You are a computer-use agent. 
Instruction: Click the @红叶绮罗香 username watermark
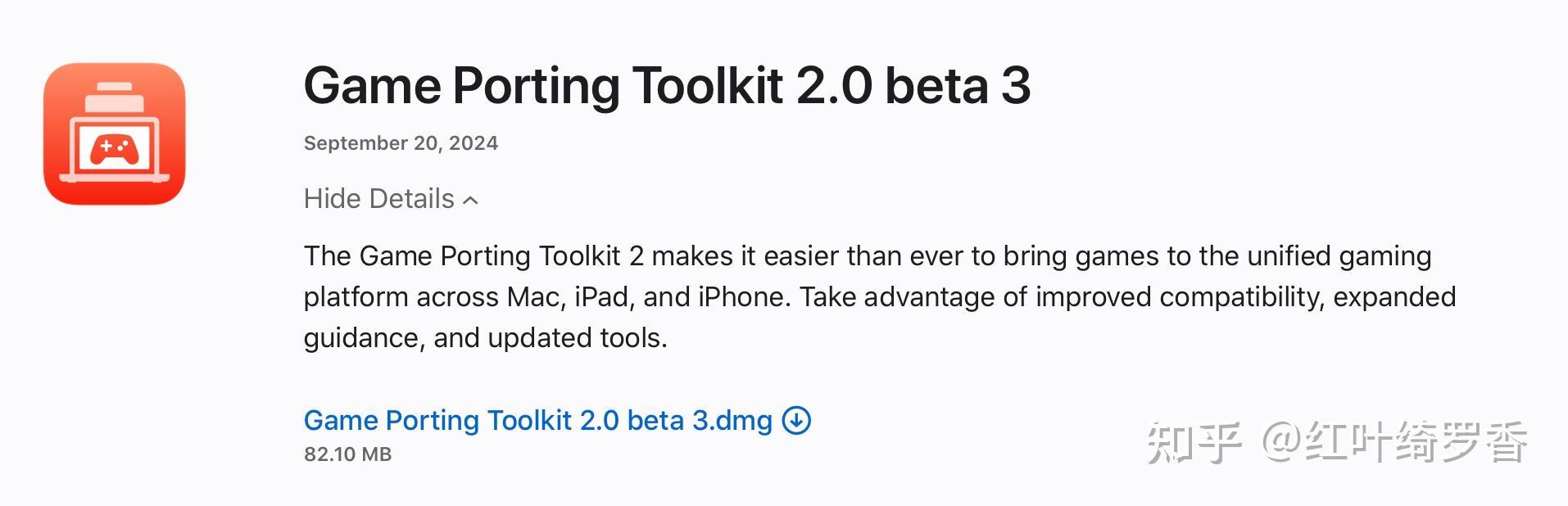coord(1394,442)
